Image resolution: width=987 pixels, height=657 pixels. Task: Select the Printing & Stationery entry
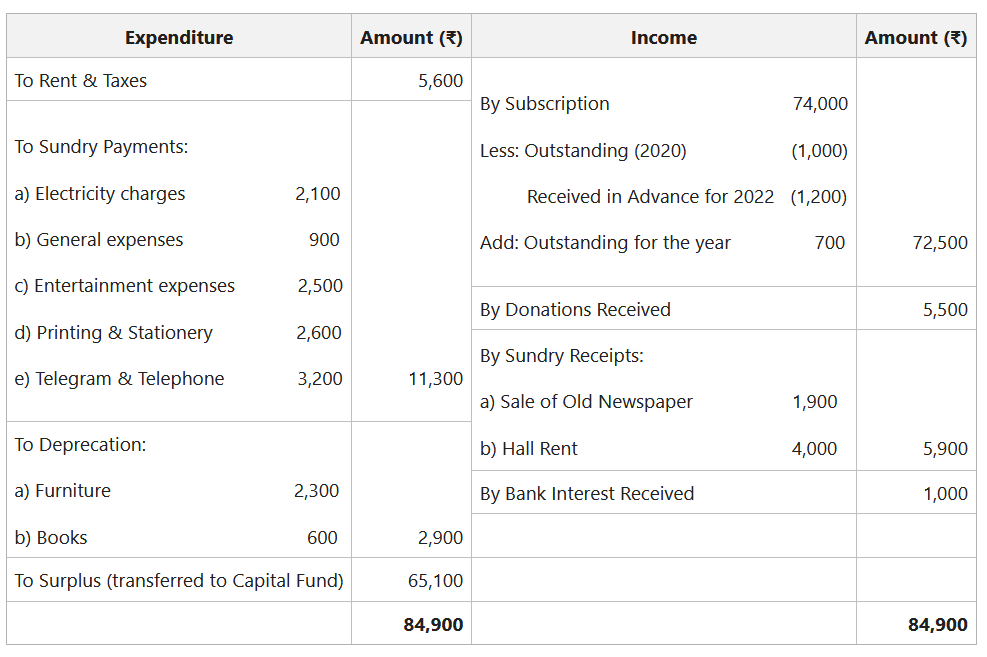(x=114, y=333)
